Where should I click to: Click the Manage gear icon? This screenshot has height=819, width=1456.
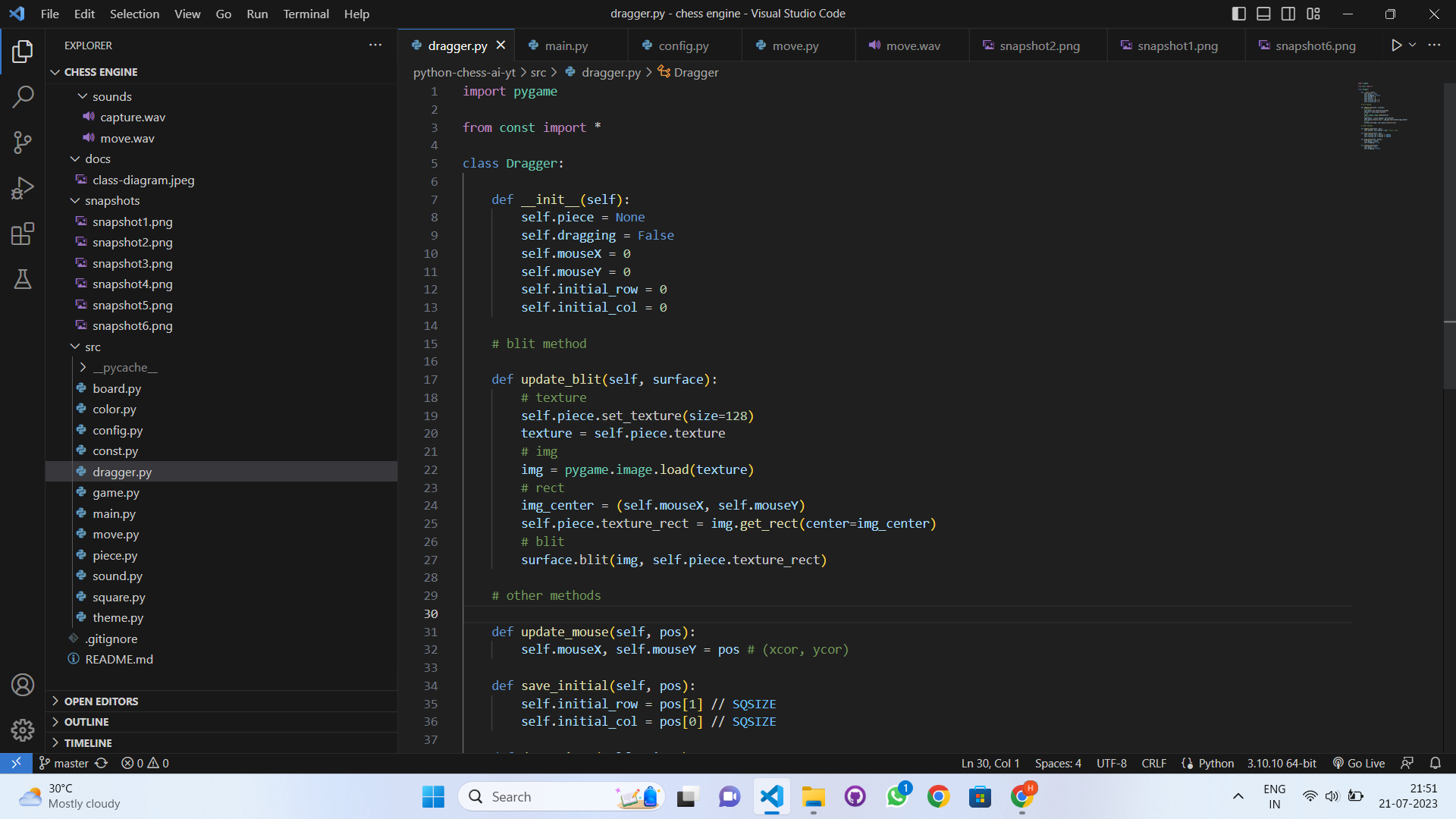click(23, 730)
